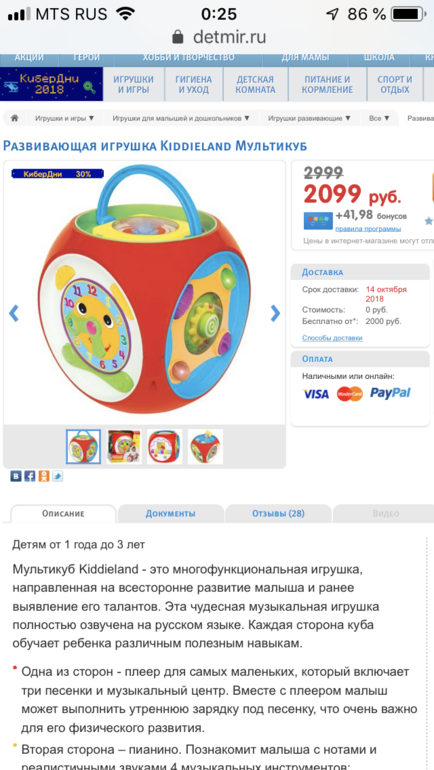The width and height of the screenshot is (434, 770).
Task: Show next product image arrow
Action: click(x=275, y=313)
